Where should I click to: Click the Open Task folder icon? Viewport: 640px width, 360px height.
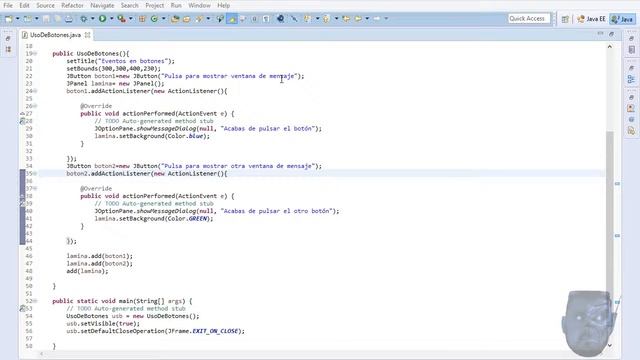pyautogui.click(x=187, y=19)
